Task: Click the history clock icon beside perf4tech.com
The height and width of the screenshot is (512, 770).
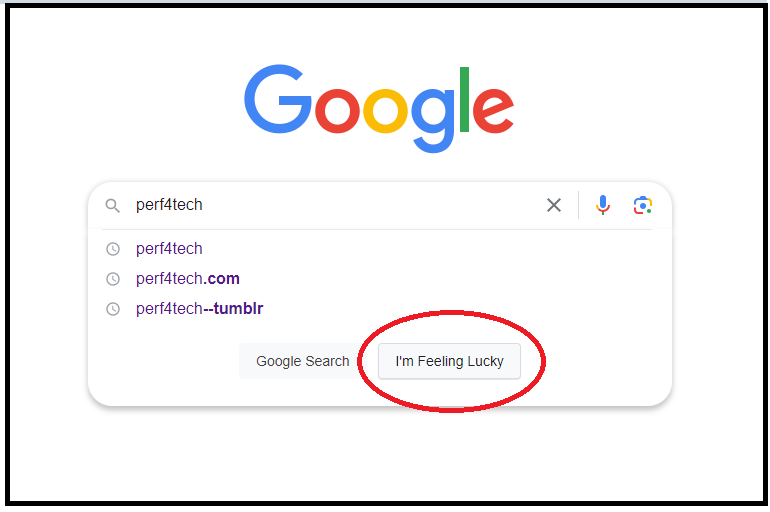Action: coord(113,279)
